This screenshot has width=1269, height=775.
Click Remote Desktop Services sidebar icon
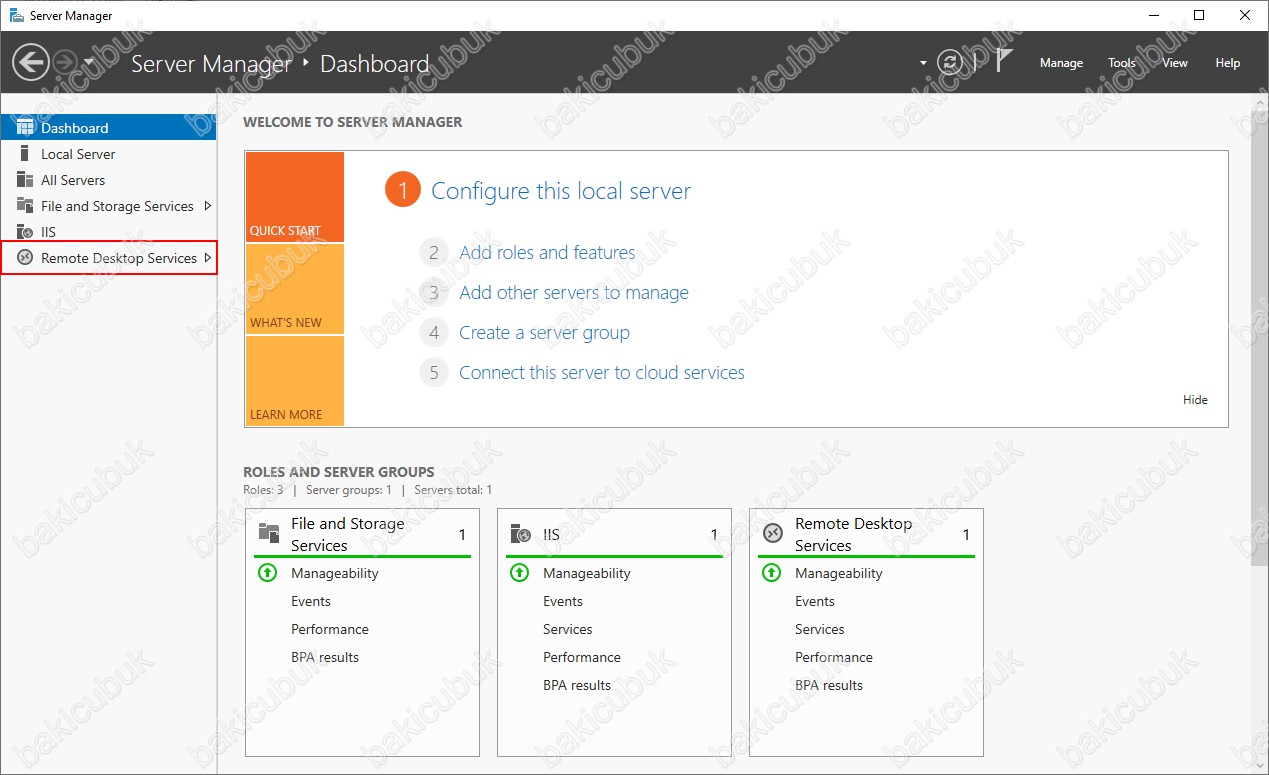pyautogui.click(x=25, y=257)
